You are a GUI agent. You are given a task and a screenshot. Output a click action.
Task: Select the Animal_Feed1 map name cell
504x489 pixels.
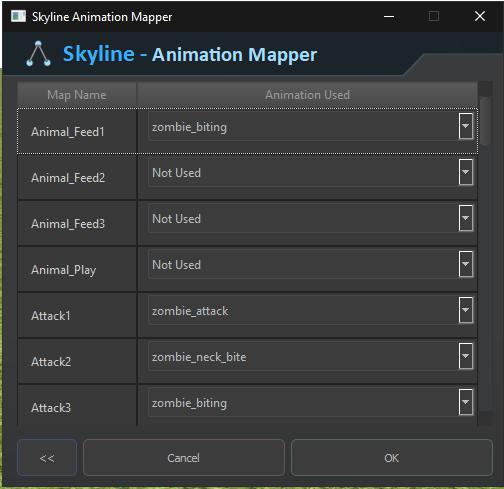coord(77,131)
